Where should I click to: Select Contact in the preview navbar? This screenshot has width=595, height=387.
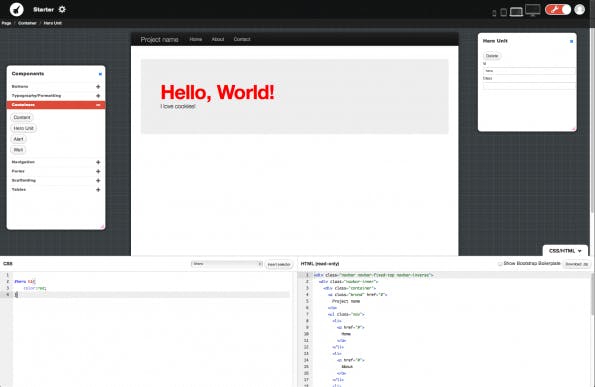(242, 39)
